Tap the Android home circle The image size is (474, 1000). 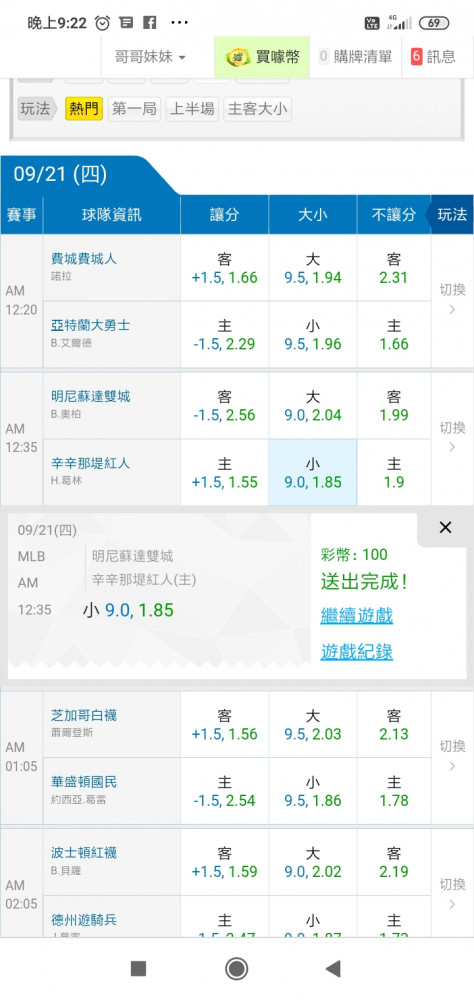(237, 969)
